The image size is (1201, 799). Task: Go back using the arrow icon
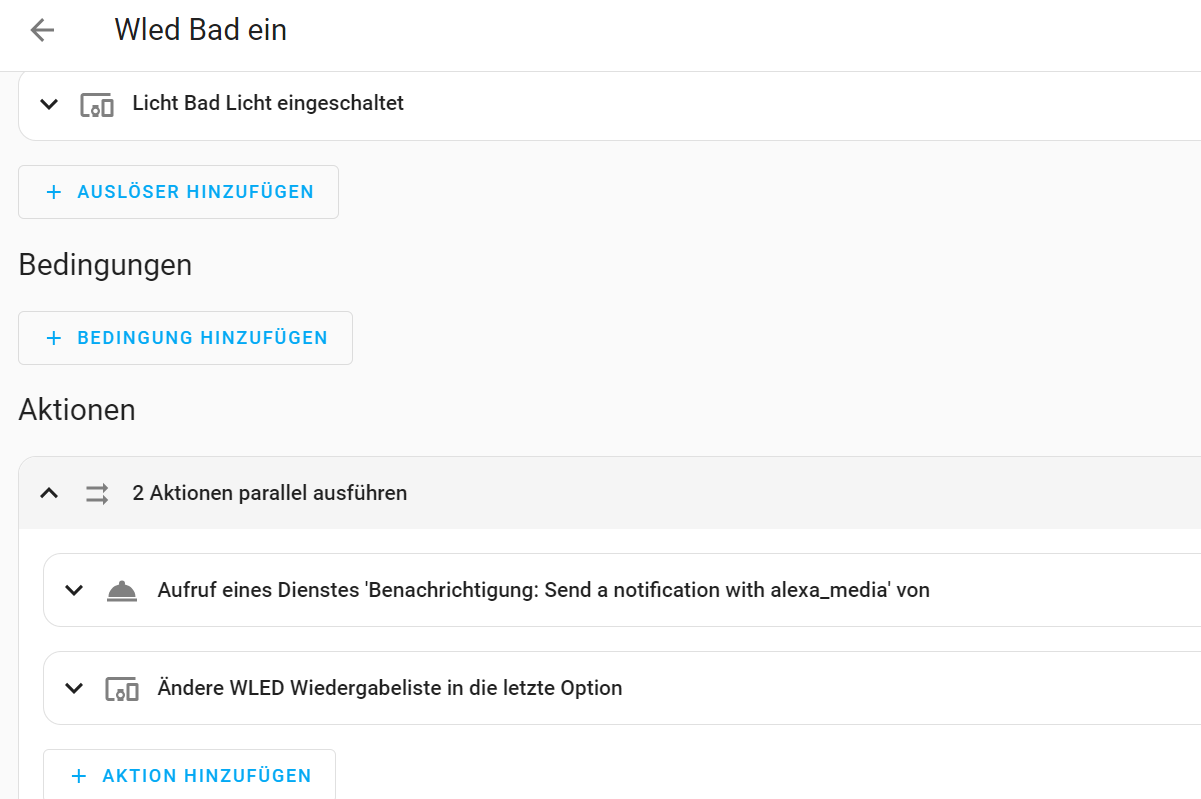coord(42,30)
